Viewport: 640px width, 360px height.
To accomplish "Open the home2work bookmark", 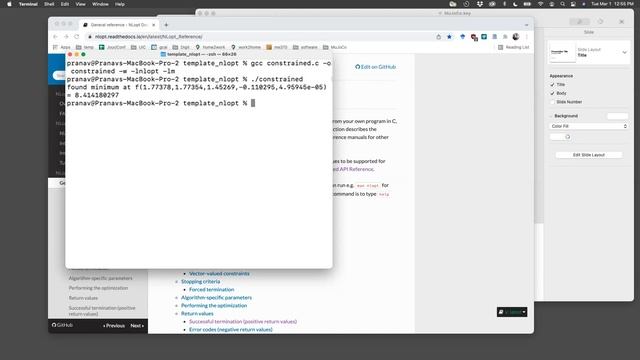I will pos(210,47).
